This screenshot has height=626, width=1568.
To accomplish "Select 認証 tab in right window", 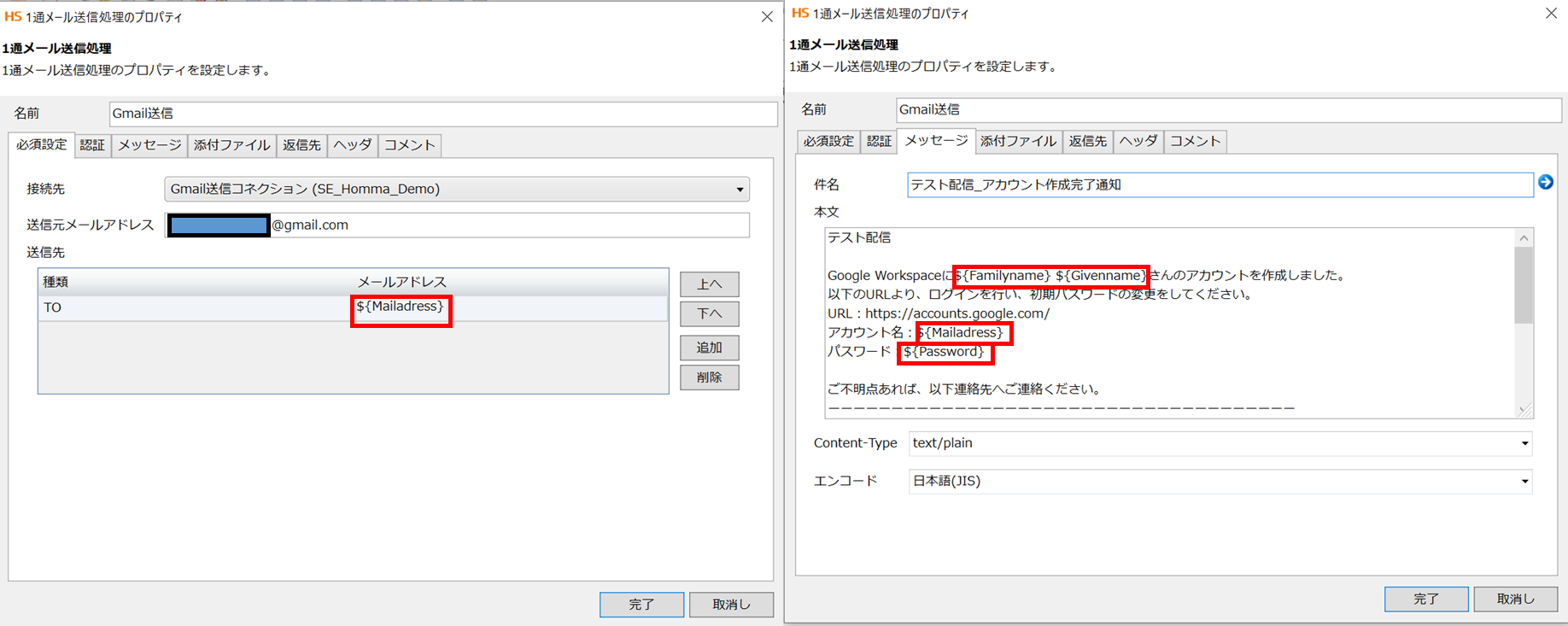I will [879, 142].
